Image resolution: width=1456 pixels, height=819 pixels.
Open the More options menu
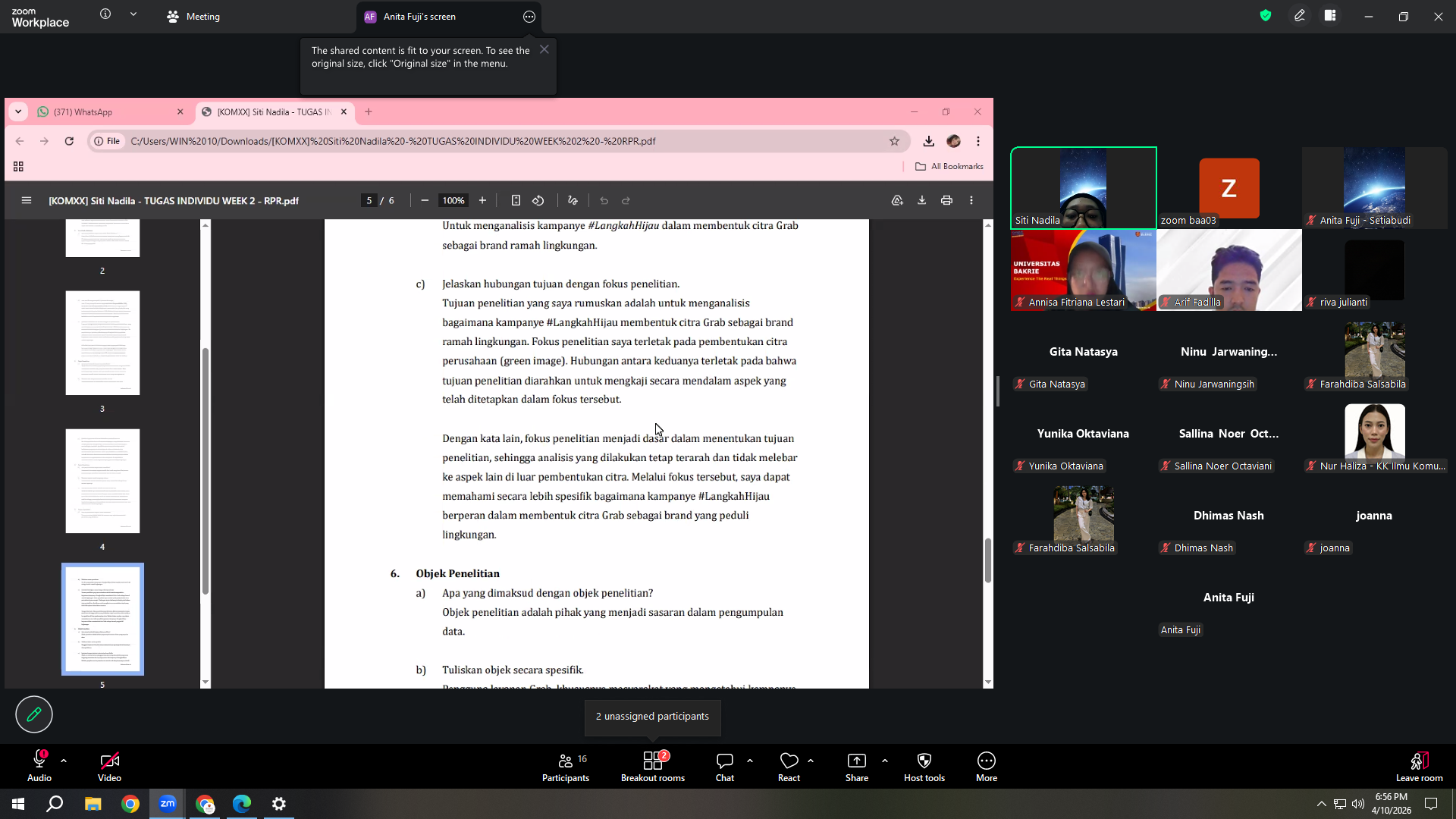tap(987, 767)
